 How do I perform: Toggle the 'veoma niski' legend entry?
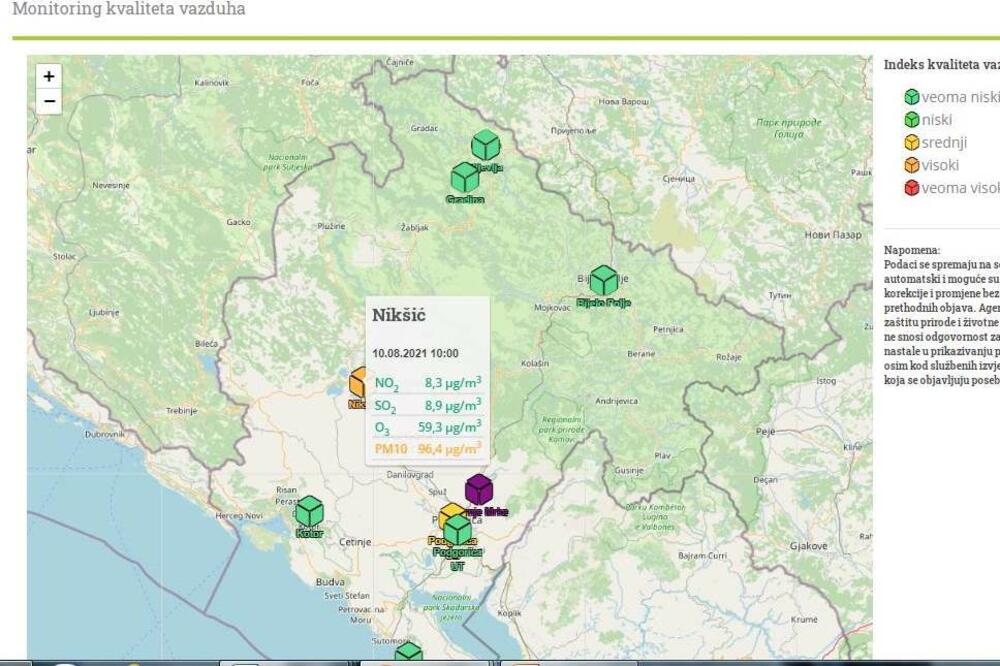[x=911, y=97]
